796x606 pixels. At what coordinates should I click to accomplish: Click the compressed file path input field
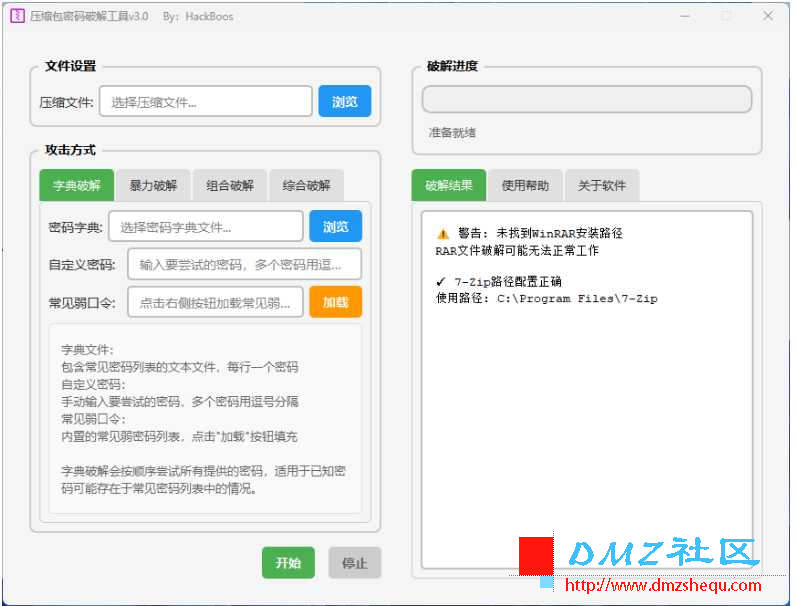[205, 101]
